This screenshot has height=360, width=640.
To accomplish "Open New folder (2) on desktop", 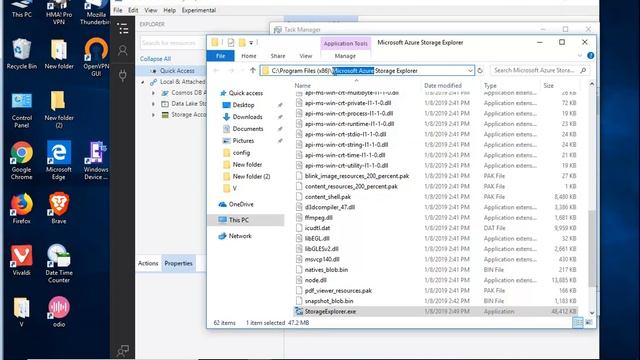I will coord(59,110).
